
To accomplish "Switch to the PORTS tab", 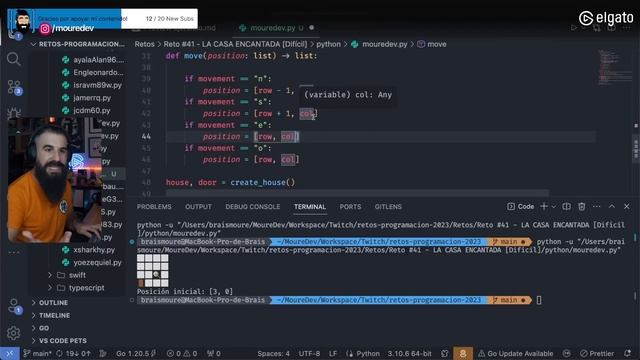I will pyautogui.click(x=350, y=207).
